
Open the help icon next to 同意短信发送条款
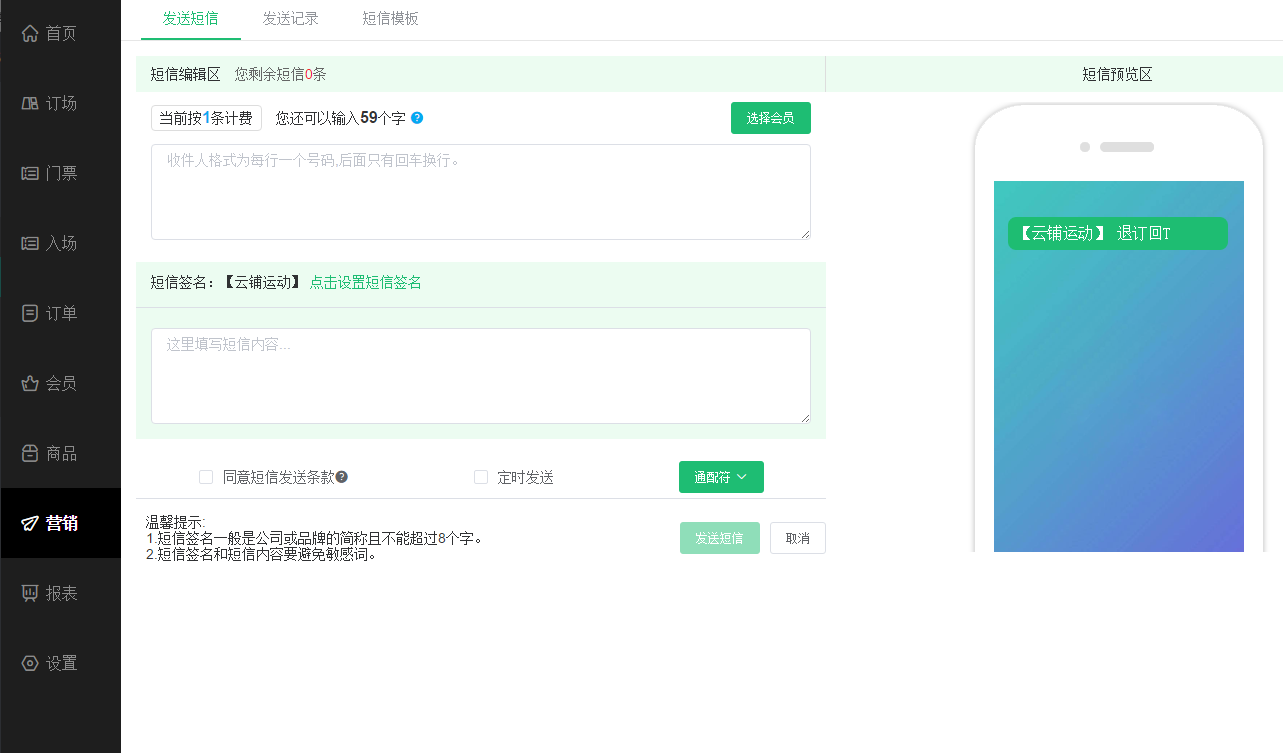point(342,477)
